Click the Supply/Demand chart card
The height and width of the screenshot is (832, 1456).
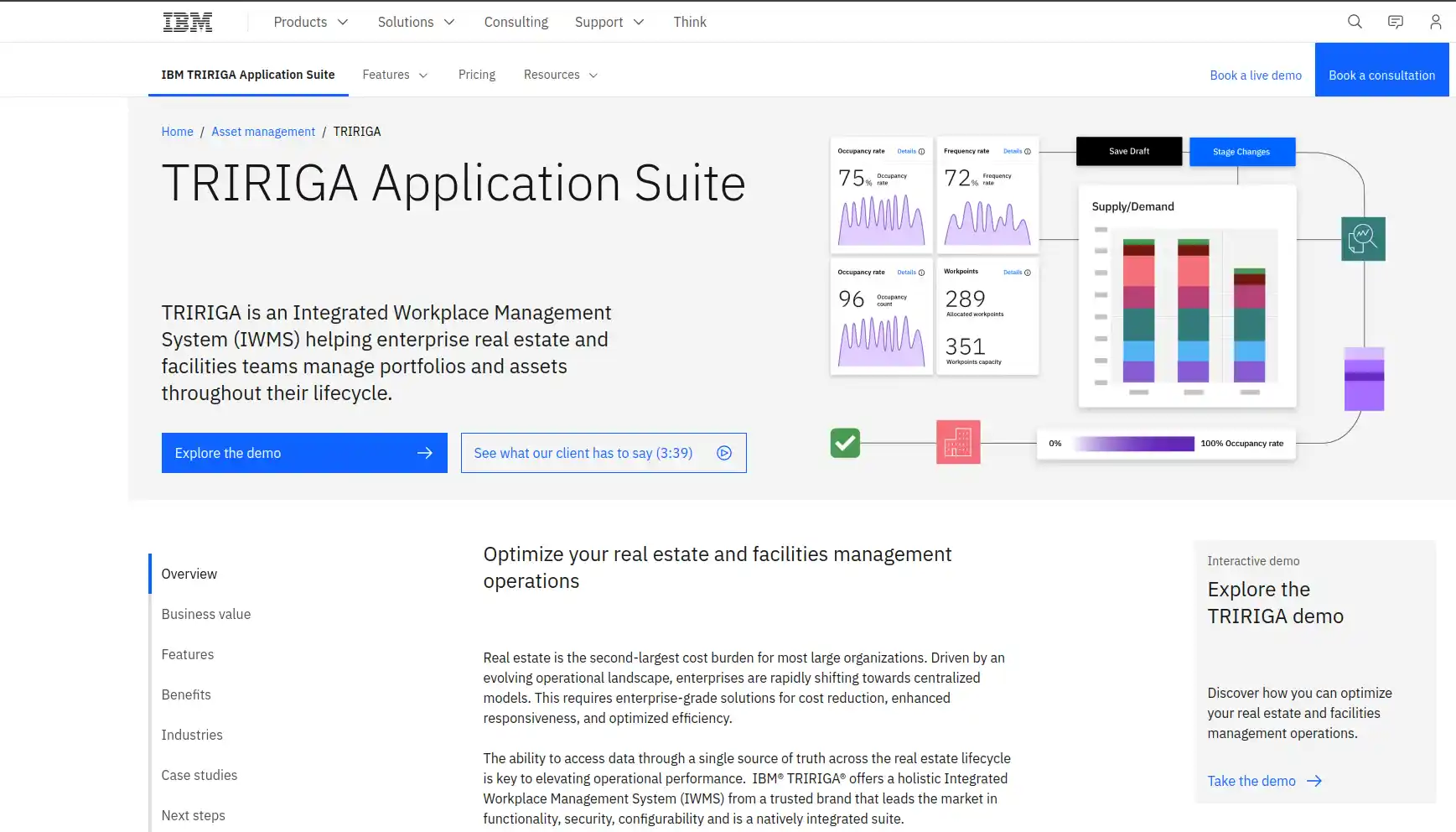click(x=1187, y=297)
